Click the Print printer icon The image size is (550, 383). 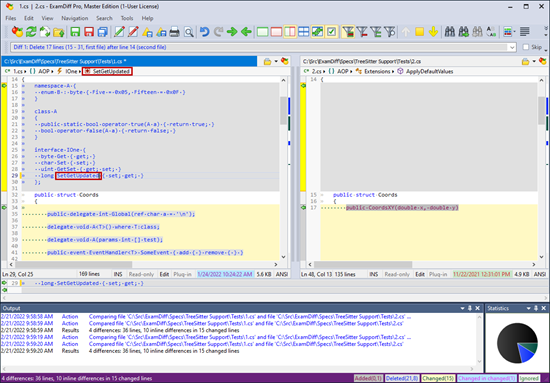point(175,32)
